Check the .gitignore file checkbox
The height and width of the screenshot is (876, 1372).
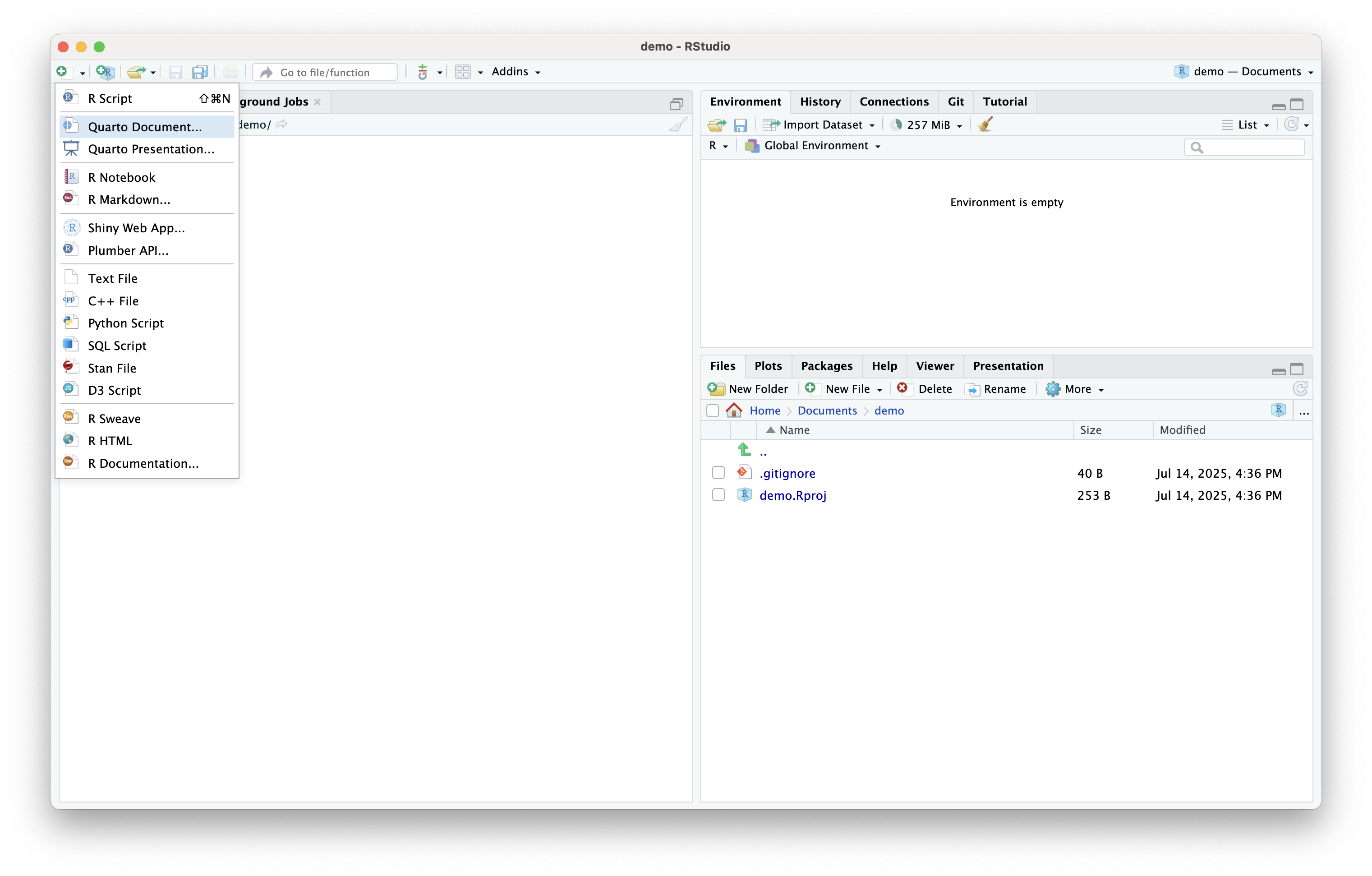pos(718,473)
